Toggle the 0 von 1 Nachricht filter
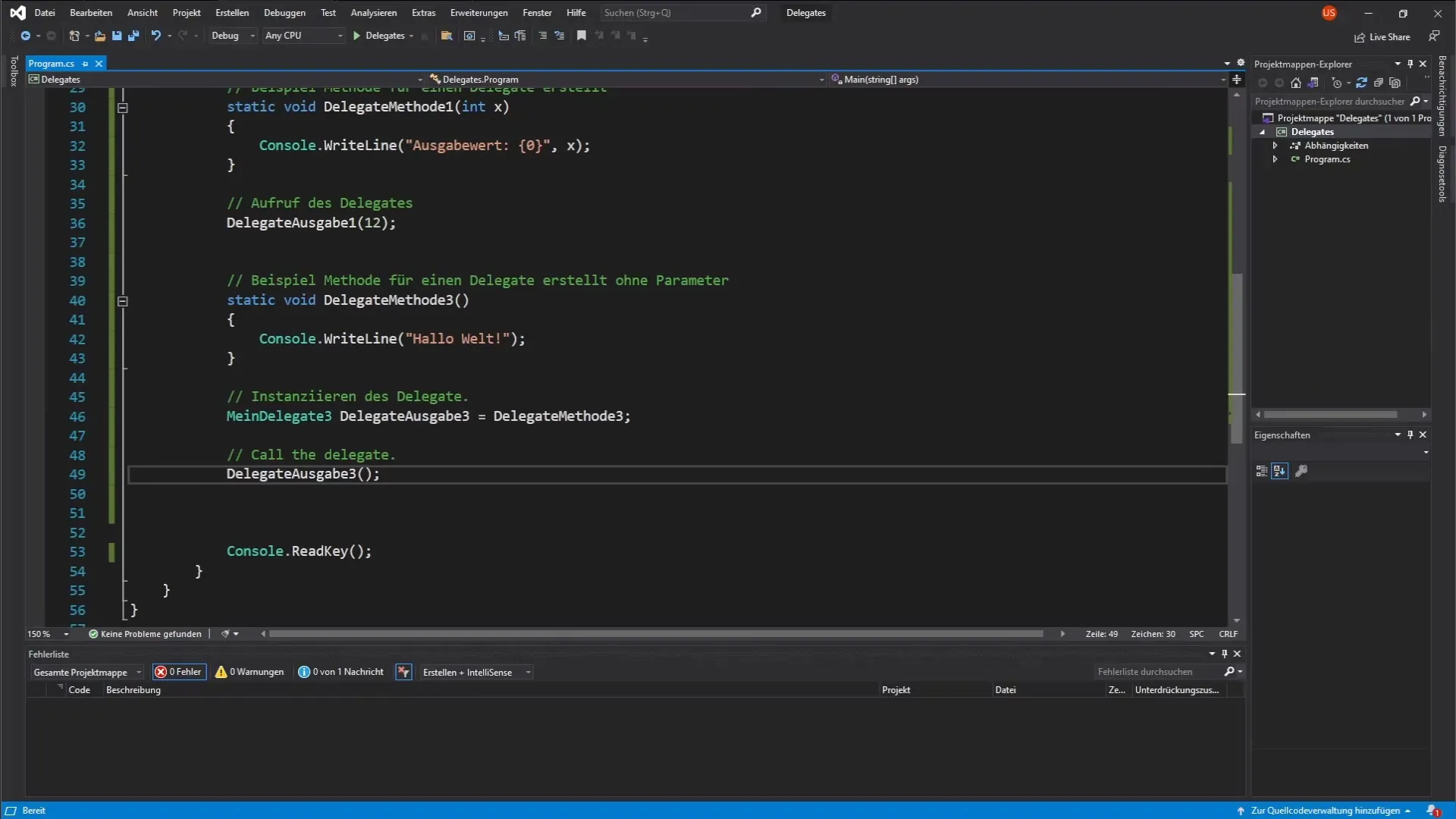The height and width of the screenshot is (819, 1456). (x=341, y=672)
